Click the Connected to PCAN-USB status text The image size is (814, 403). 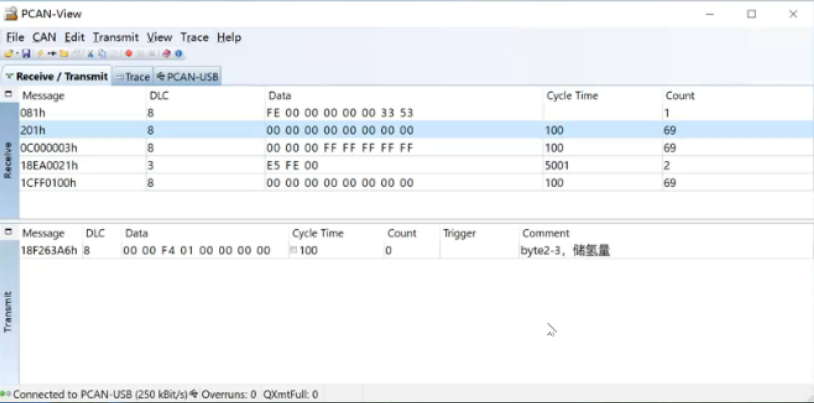tap(100, 394)
